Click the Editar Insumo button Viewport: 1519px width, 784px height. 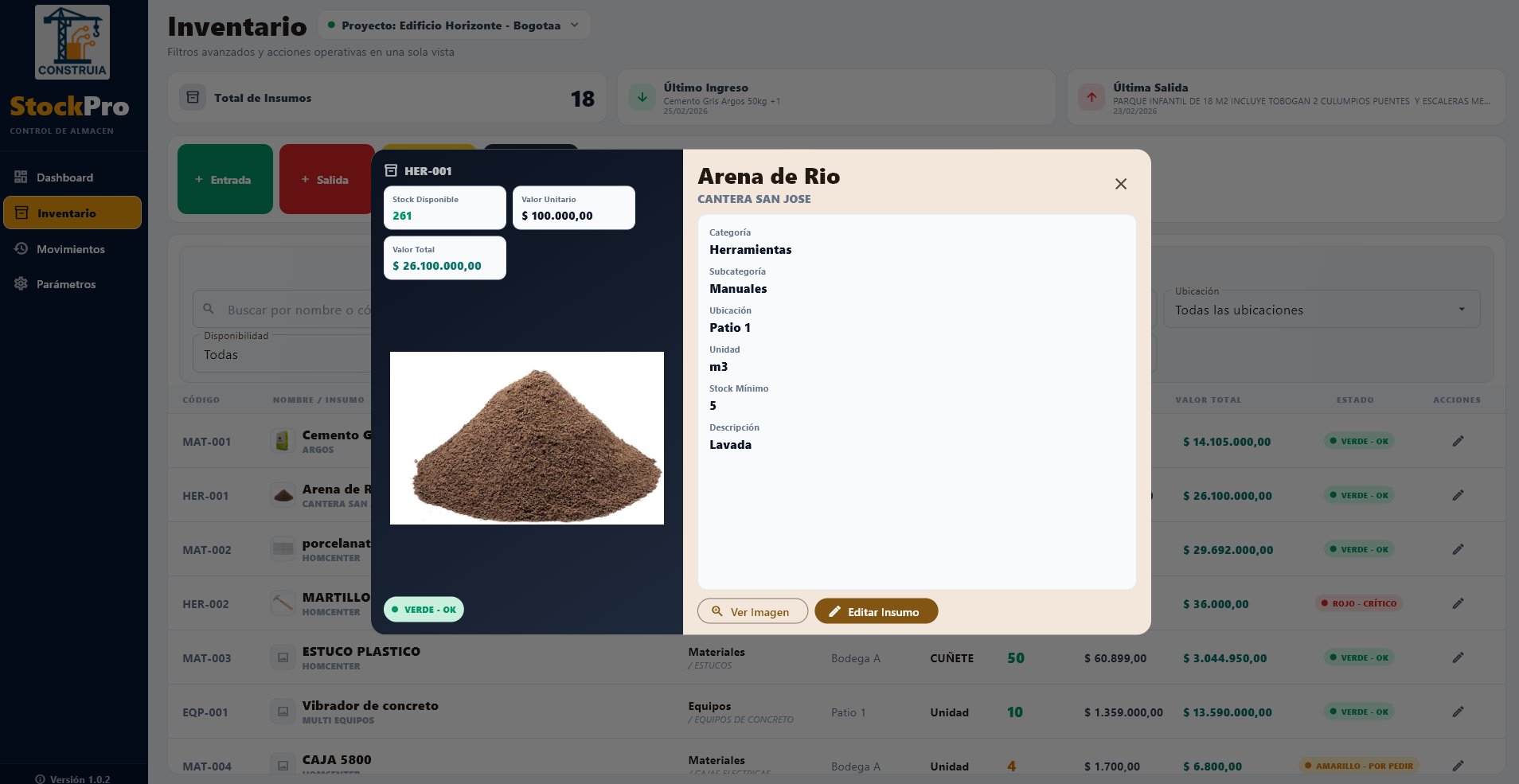point(876,611)
